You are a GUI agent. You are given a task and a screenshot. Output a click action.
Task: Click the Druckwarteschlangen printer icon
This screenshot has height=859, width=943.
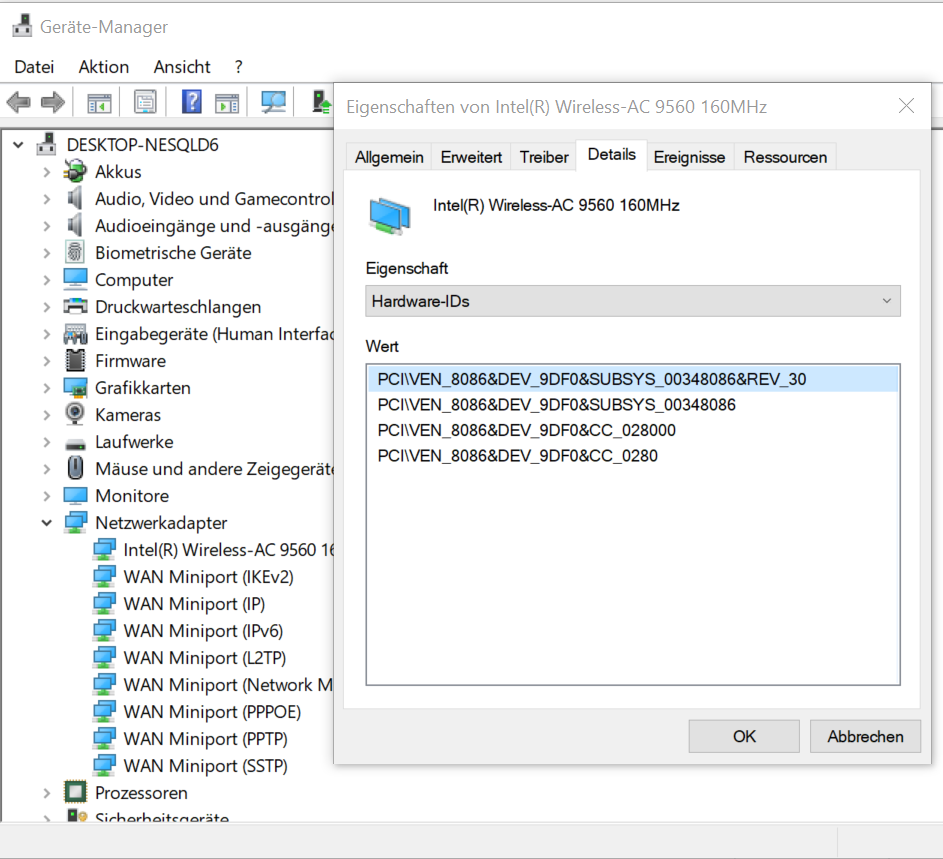pos(75,306)
